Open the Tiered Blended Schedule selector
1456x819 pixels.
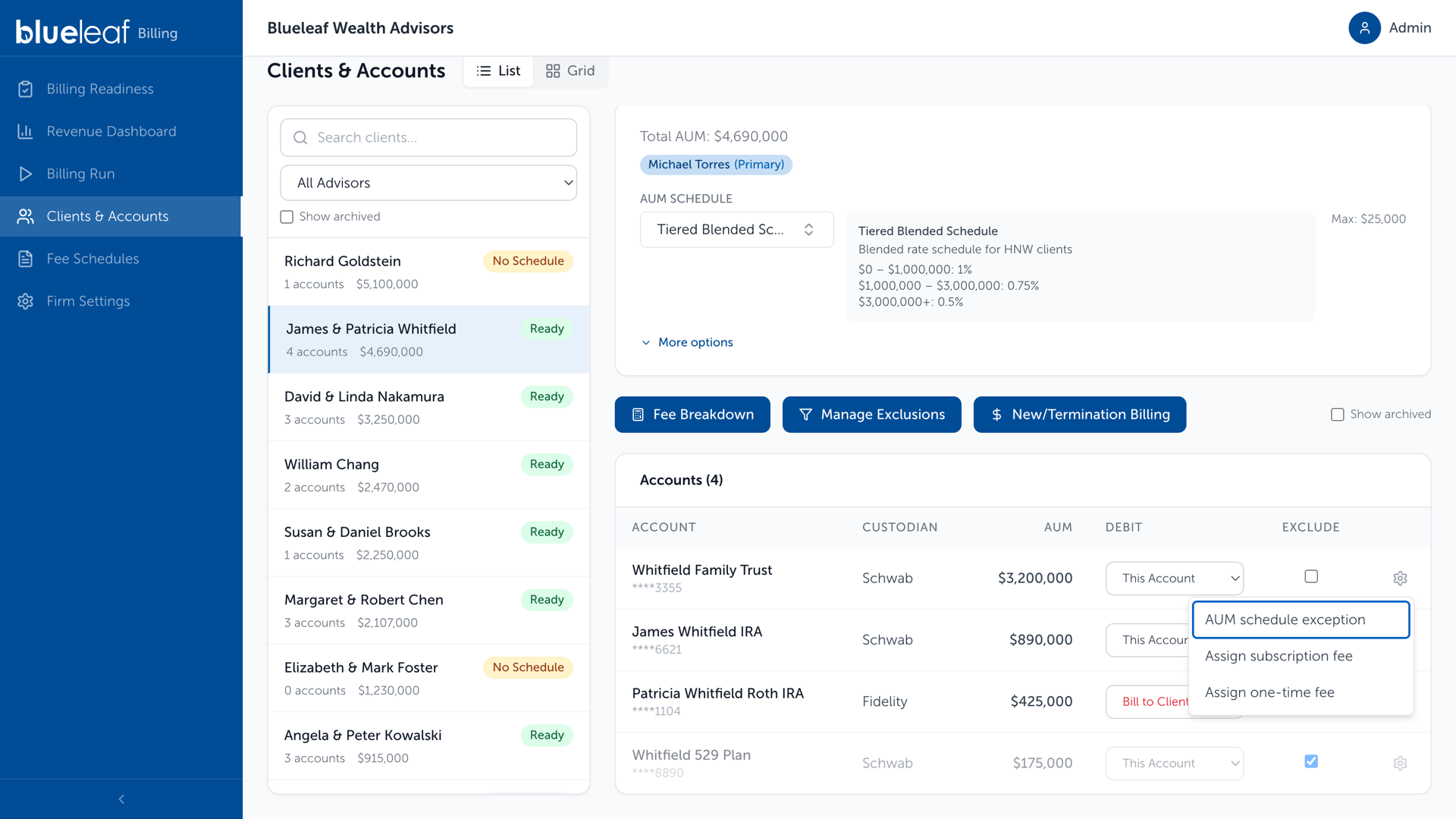tap(736, 230)
